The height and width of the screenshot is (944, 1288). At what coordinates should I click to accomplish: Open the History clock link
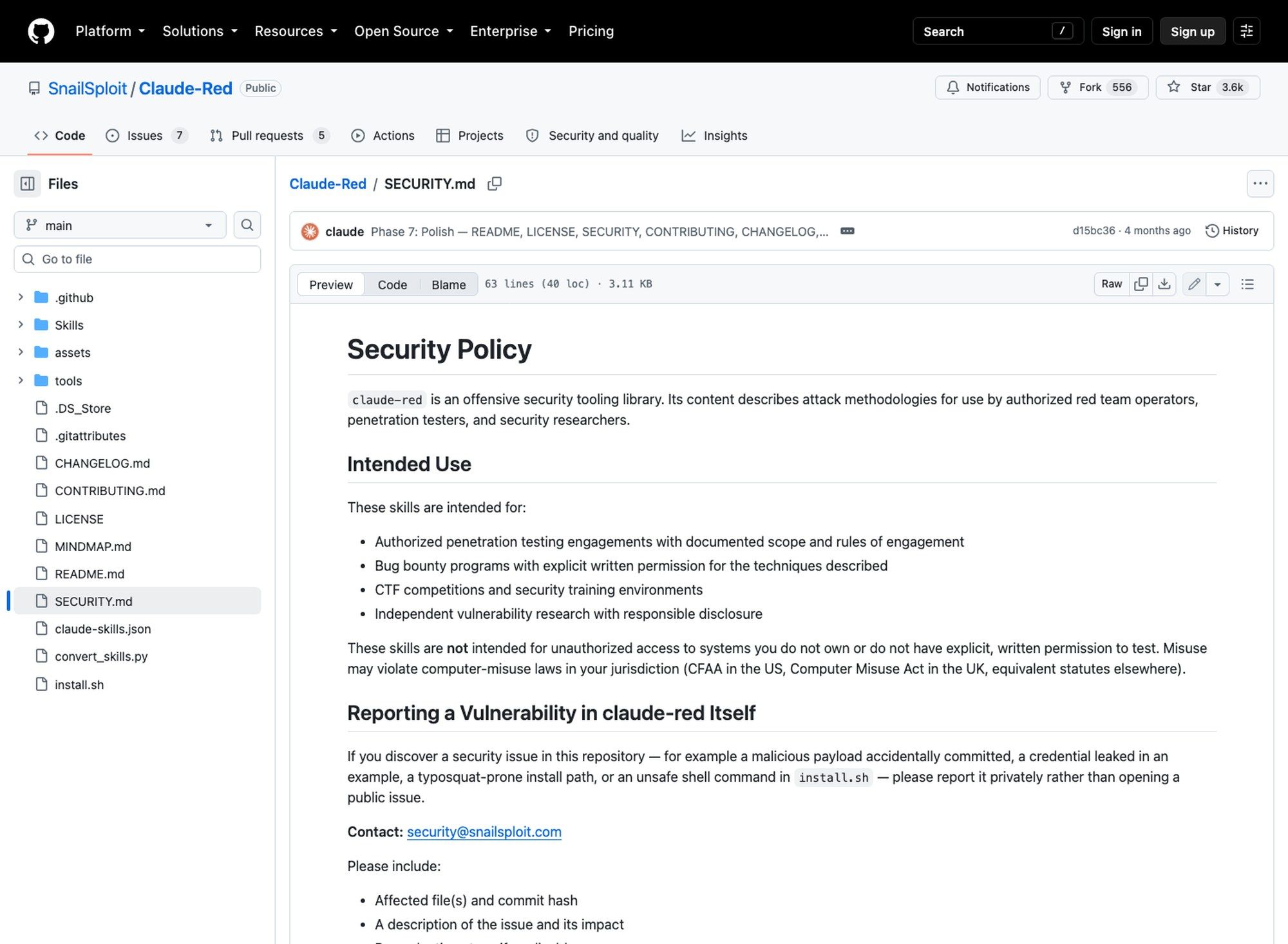[1232, 231]
